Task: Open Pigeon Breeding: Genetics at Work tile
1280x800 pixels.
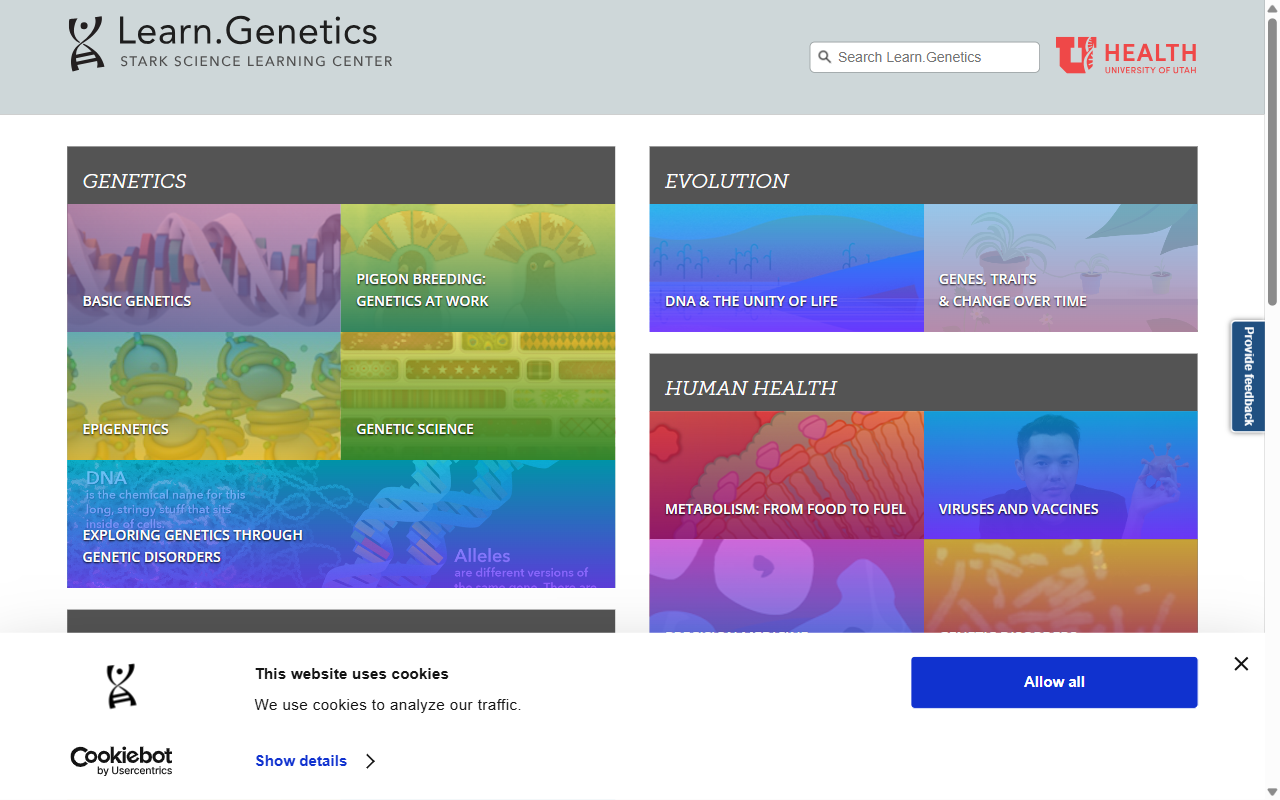Action: click(x=478, y=268)
